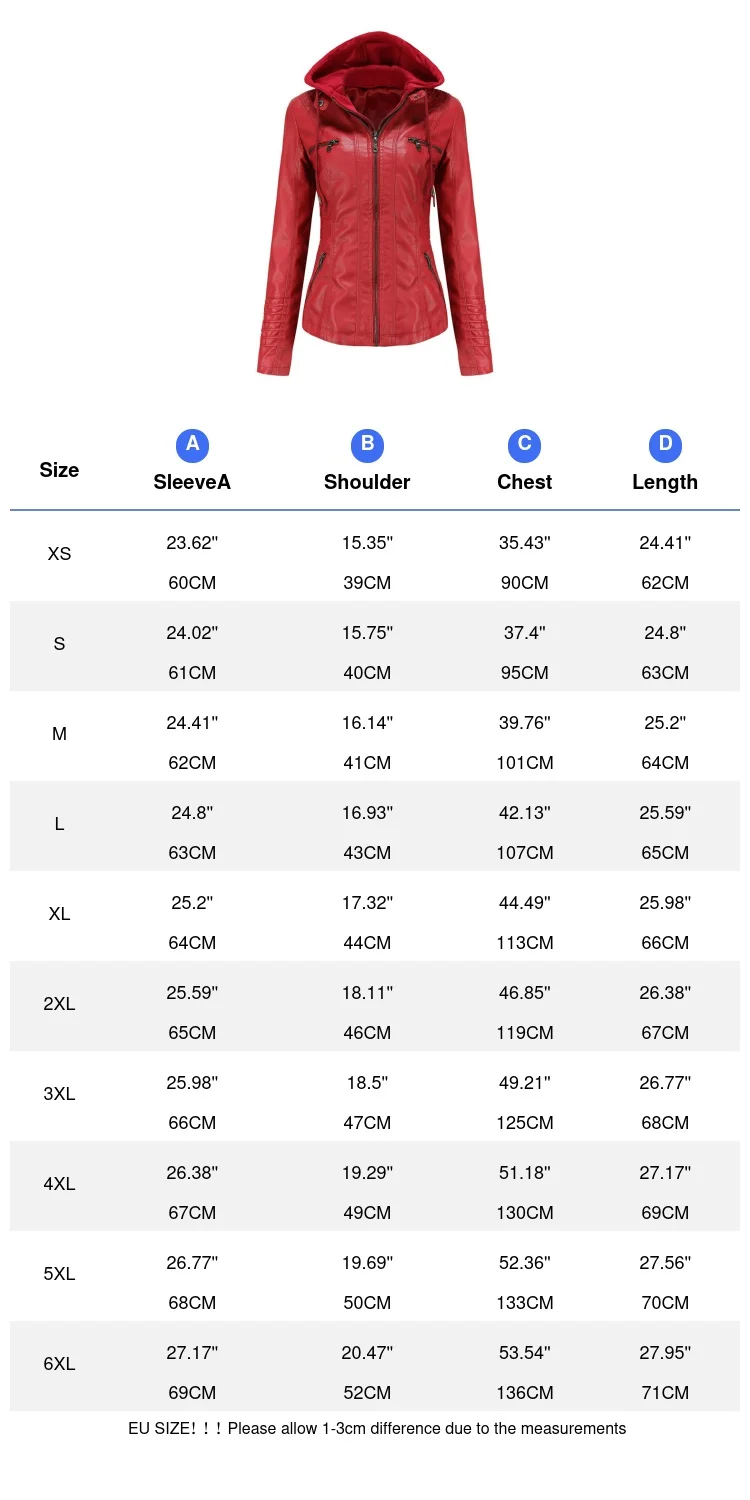Click the blue A circle icon
Image resolution: width=750 pixels, height=1500 pixels.
coord(192,445)
